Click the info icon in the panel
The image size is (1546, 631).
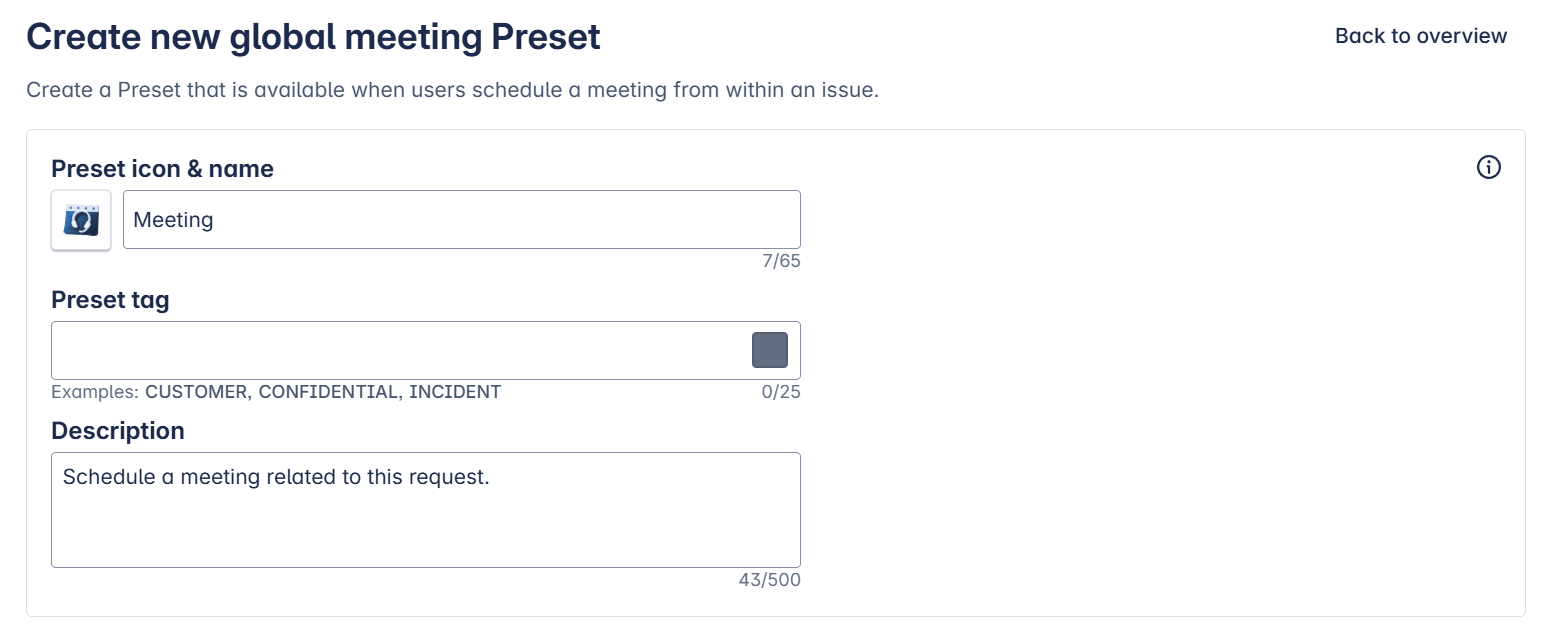[1488, 167]
